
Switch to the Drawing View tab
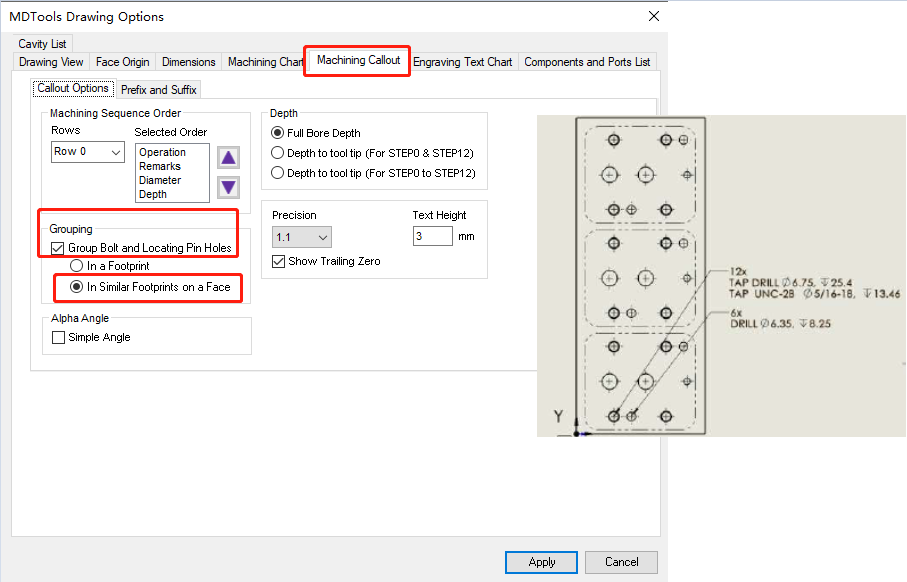pos(51,62)
